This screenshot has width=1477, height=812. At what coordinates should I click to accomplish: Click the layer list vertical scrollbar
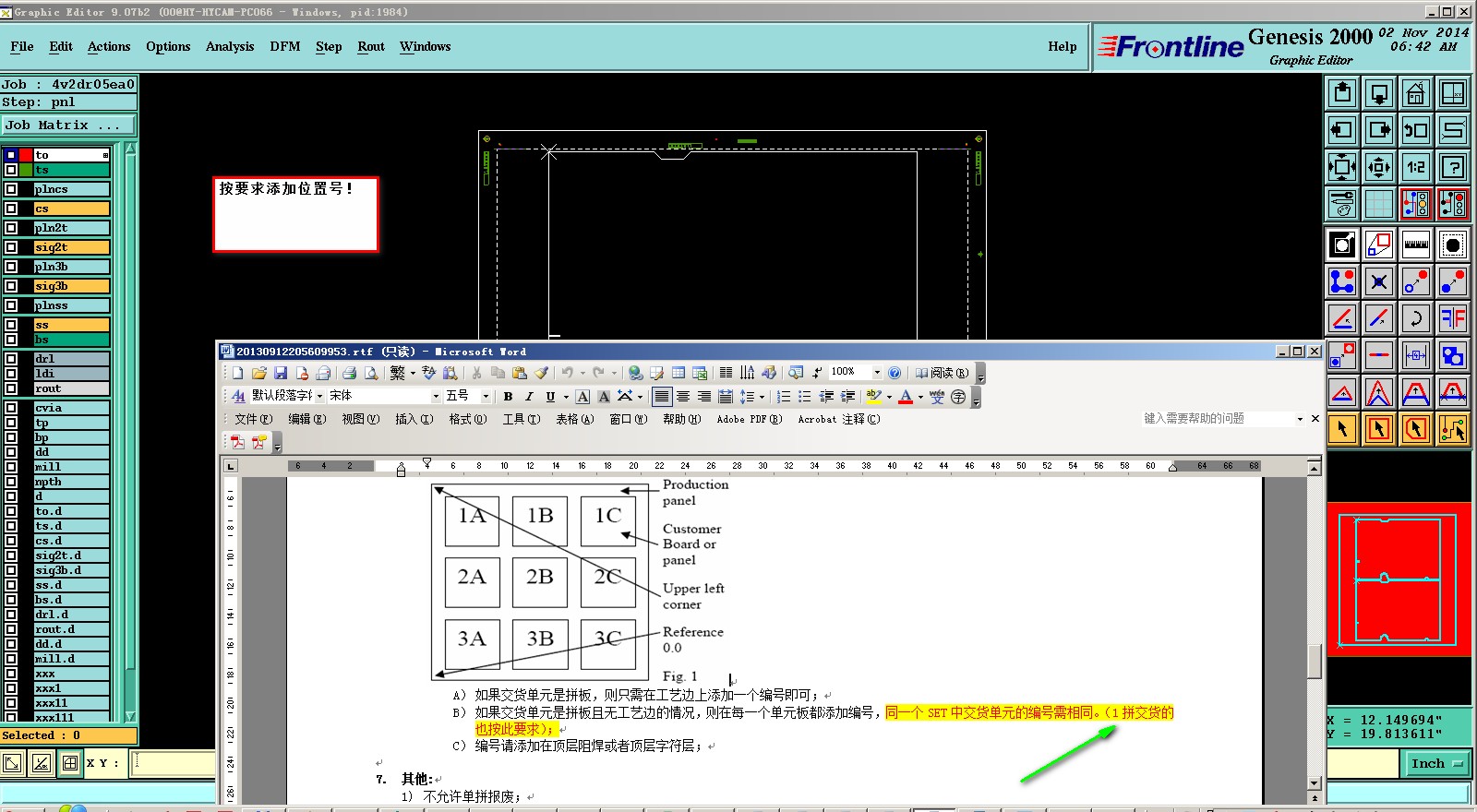[130, 431]
